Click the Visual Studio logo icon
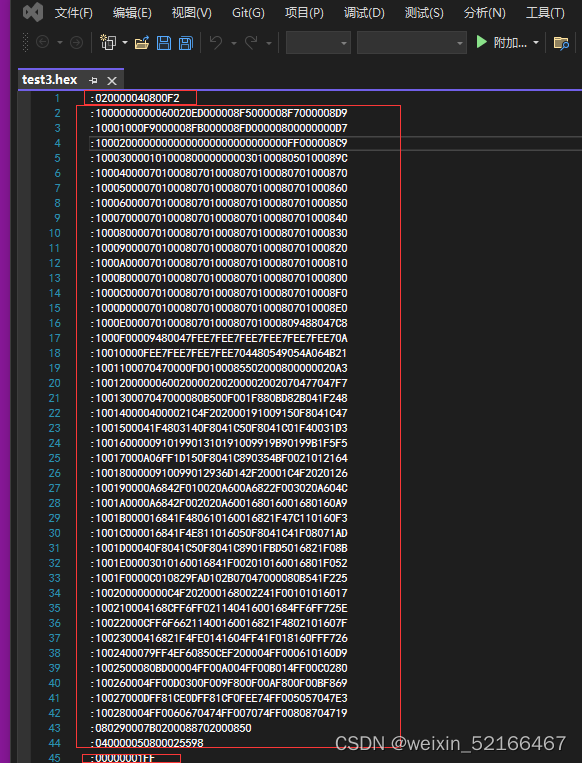The image size is (582, 763). tap(33, 12)
